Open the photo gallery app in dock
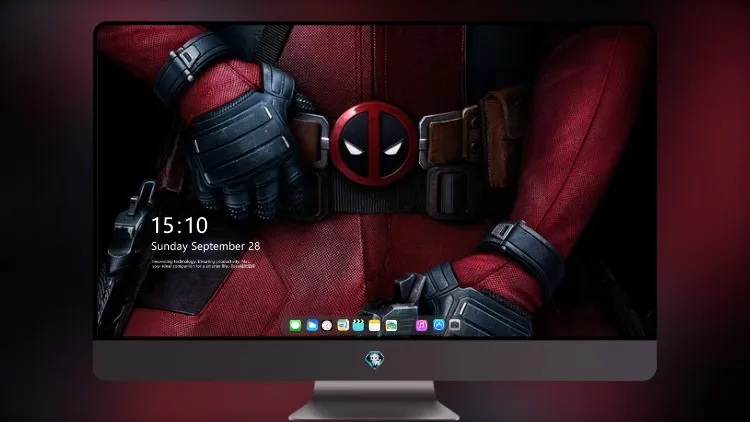Screen dimensions: 750x422 [x=391, y=326]
